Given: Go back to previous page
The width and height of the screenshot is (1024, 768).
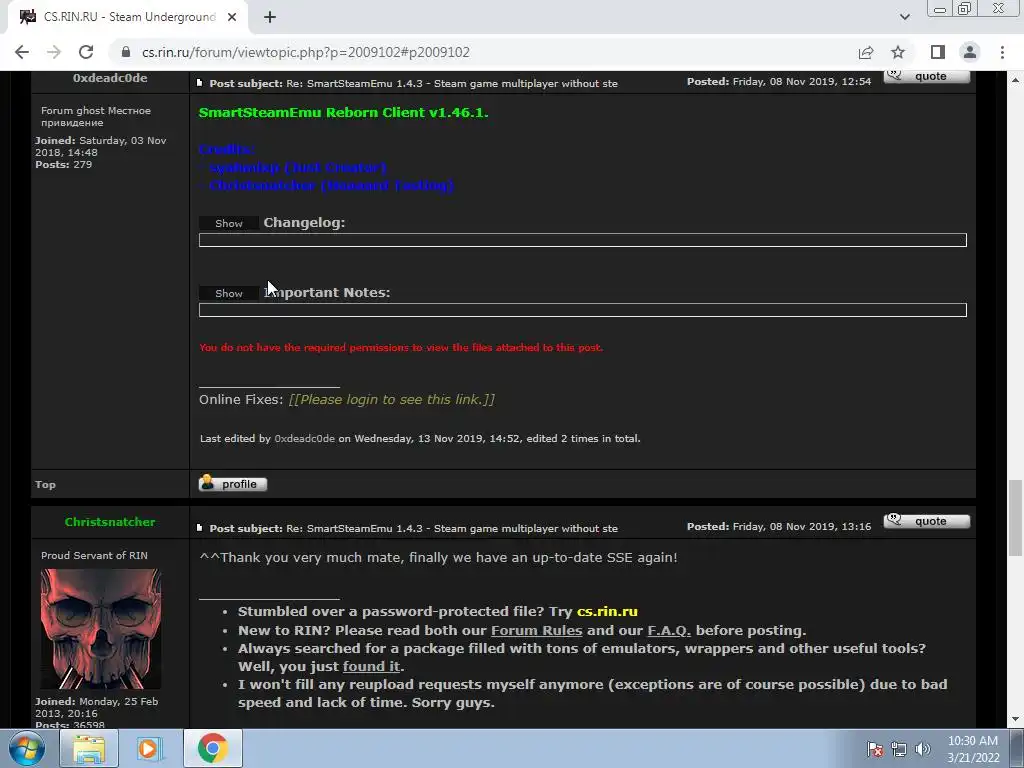Looking at the screenshot, I should point(22,52).
